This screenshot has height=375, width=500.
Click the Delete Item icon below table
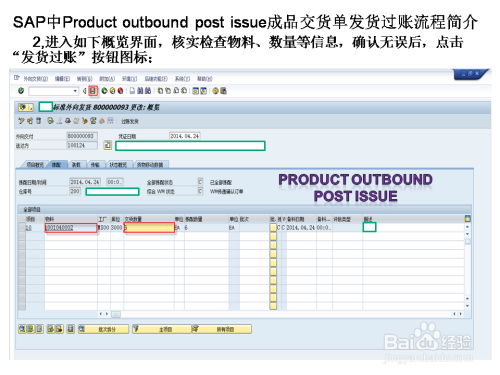(59, 329)
